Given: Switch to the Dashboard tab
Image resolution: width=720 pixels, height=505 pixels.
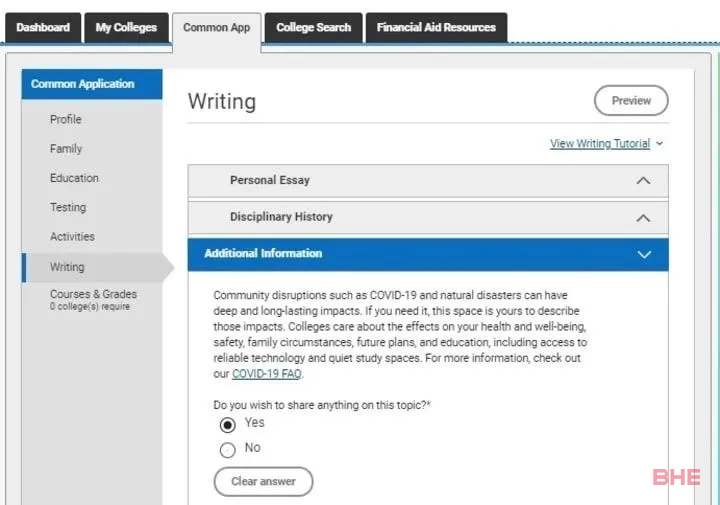Looking at the screenshot, I should point(43,28).
